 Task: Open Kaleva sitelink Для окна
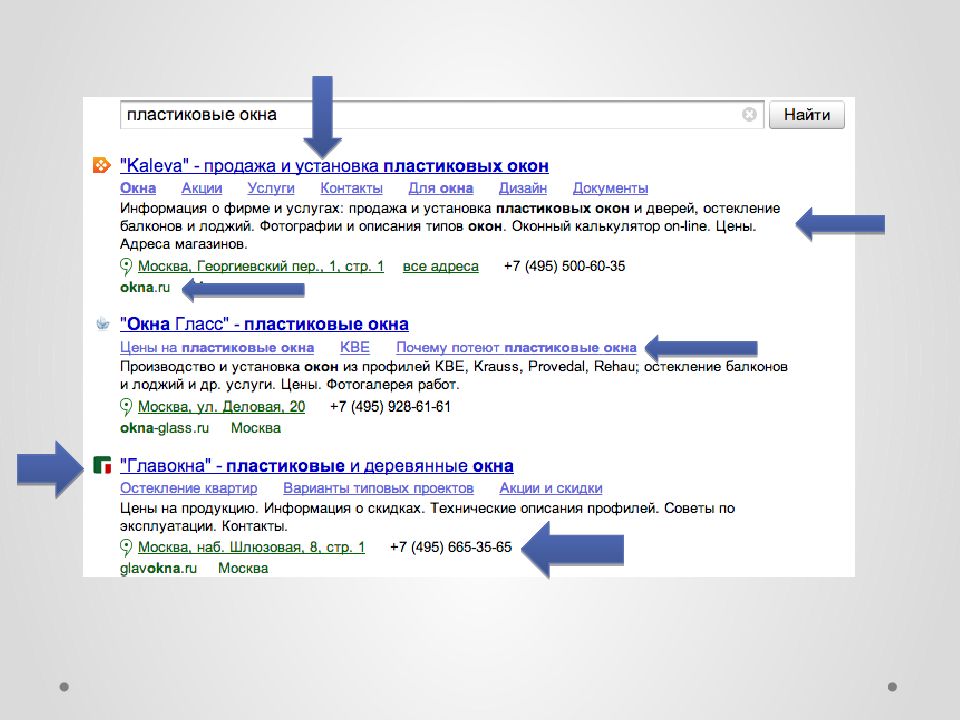point(441,188)
